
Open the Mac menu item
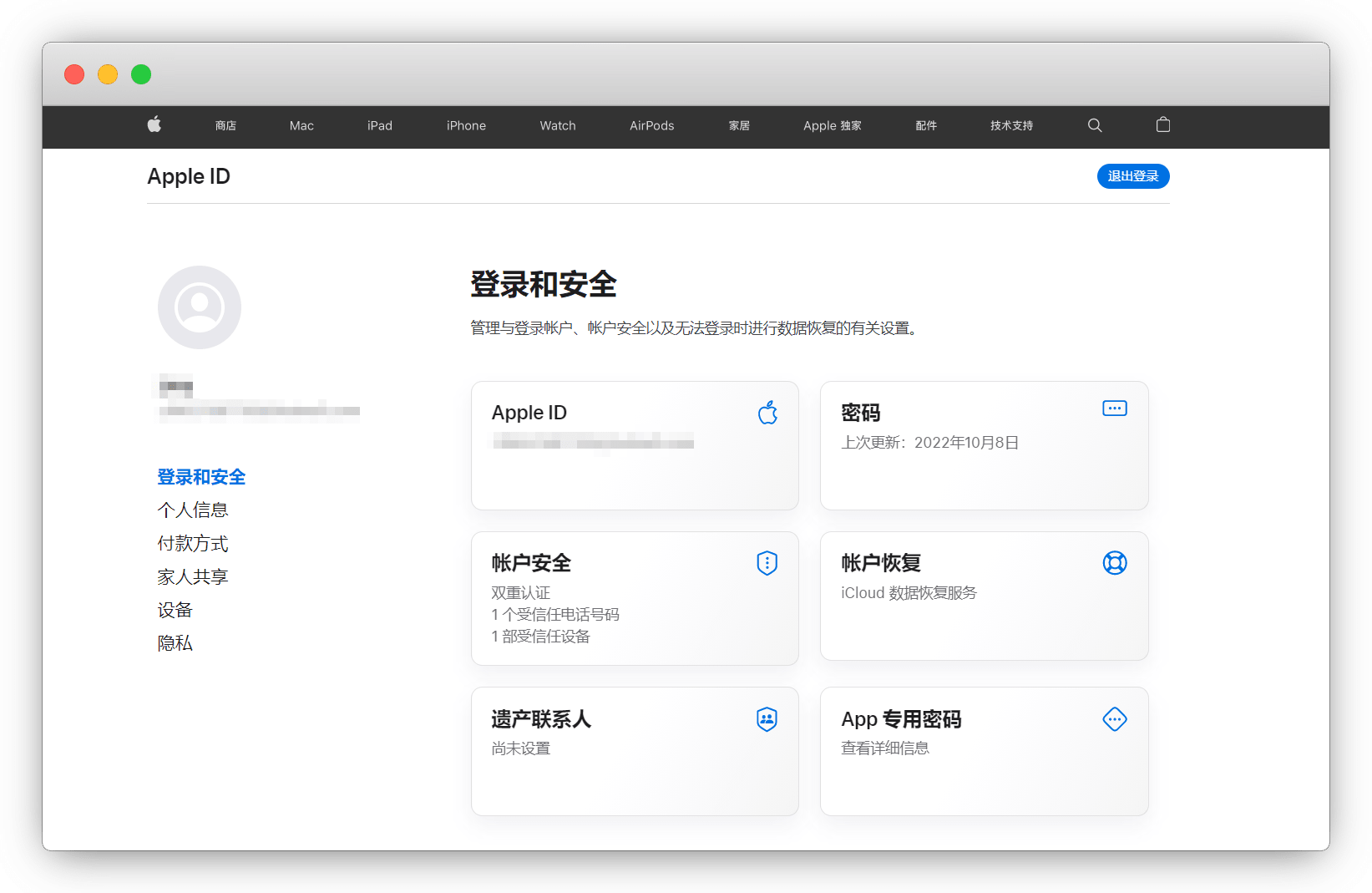coord(301,126)
